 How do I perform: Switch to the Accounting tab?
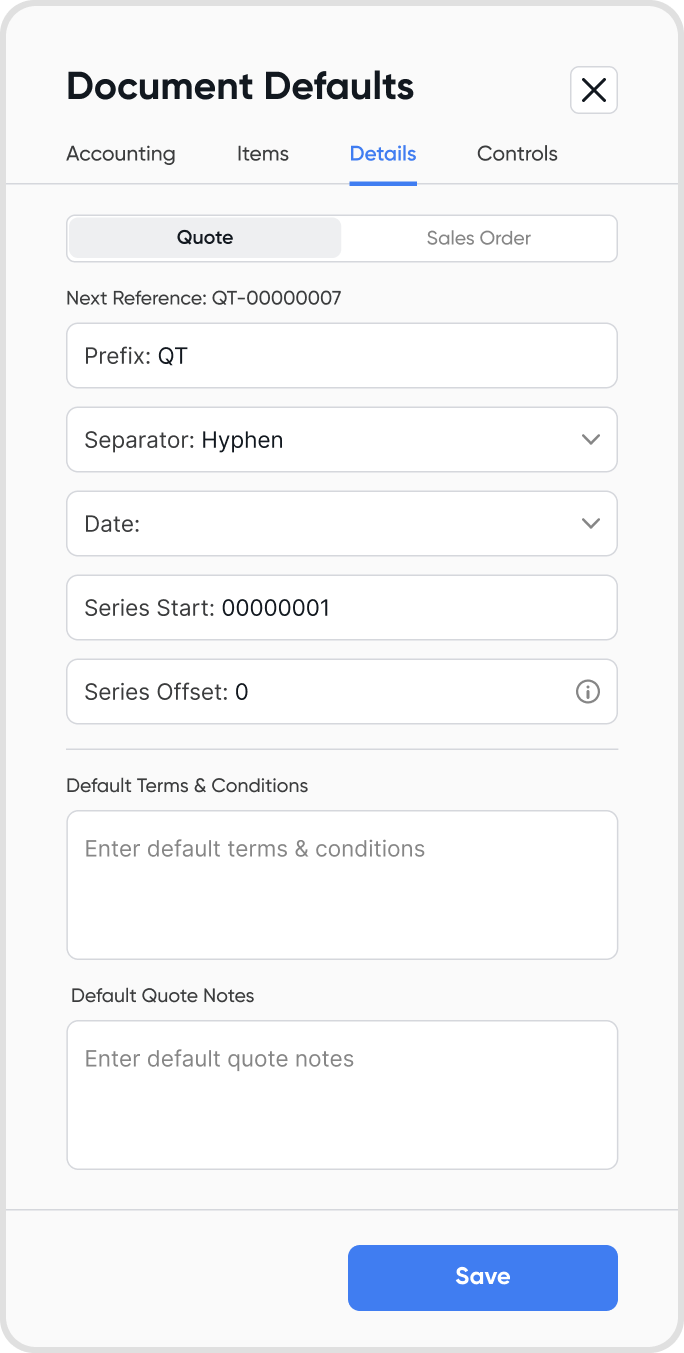(x=121, y=154)
